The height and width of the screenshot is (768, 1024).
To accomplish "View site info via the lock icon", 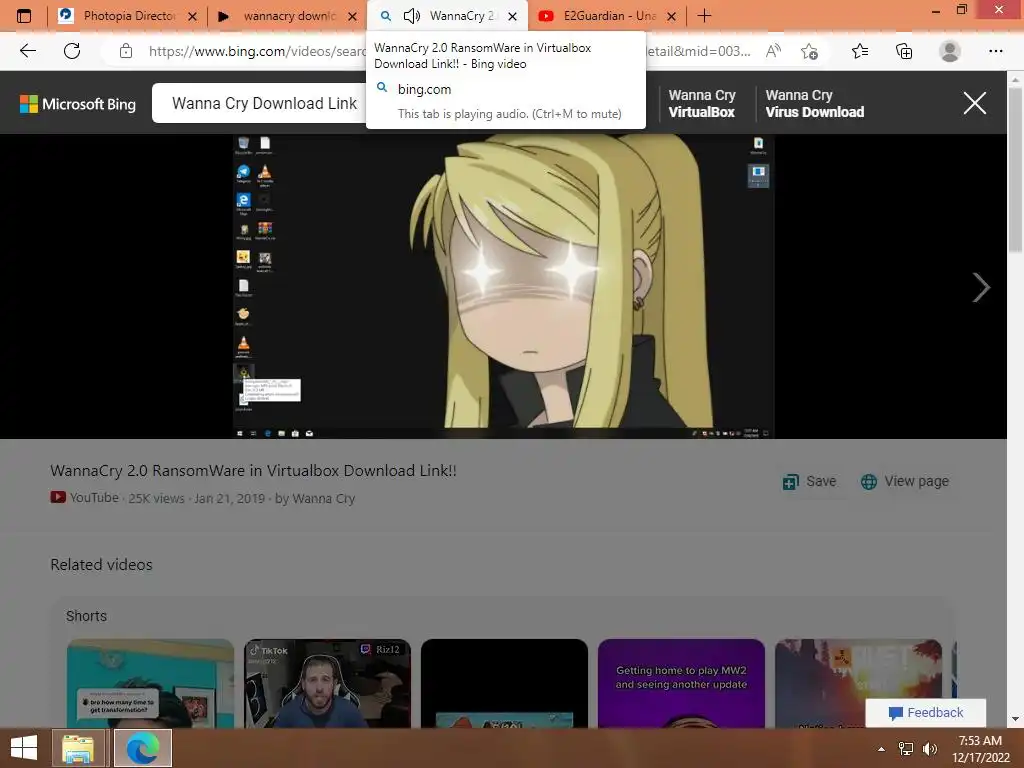I will (126, 51).
